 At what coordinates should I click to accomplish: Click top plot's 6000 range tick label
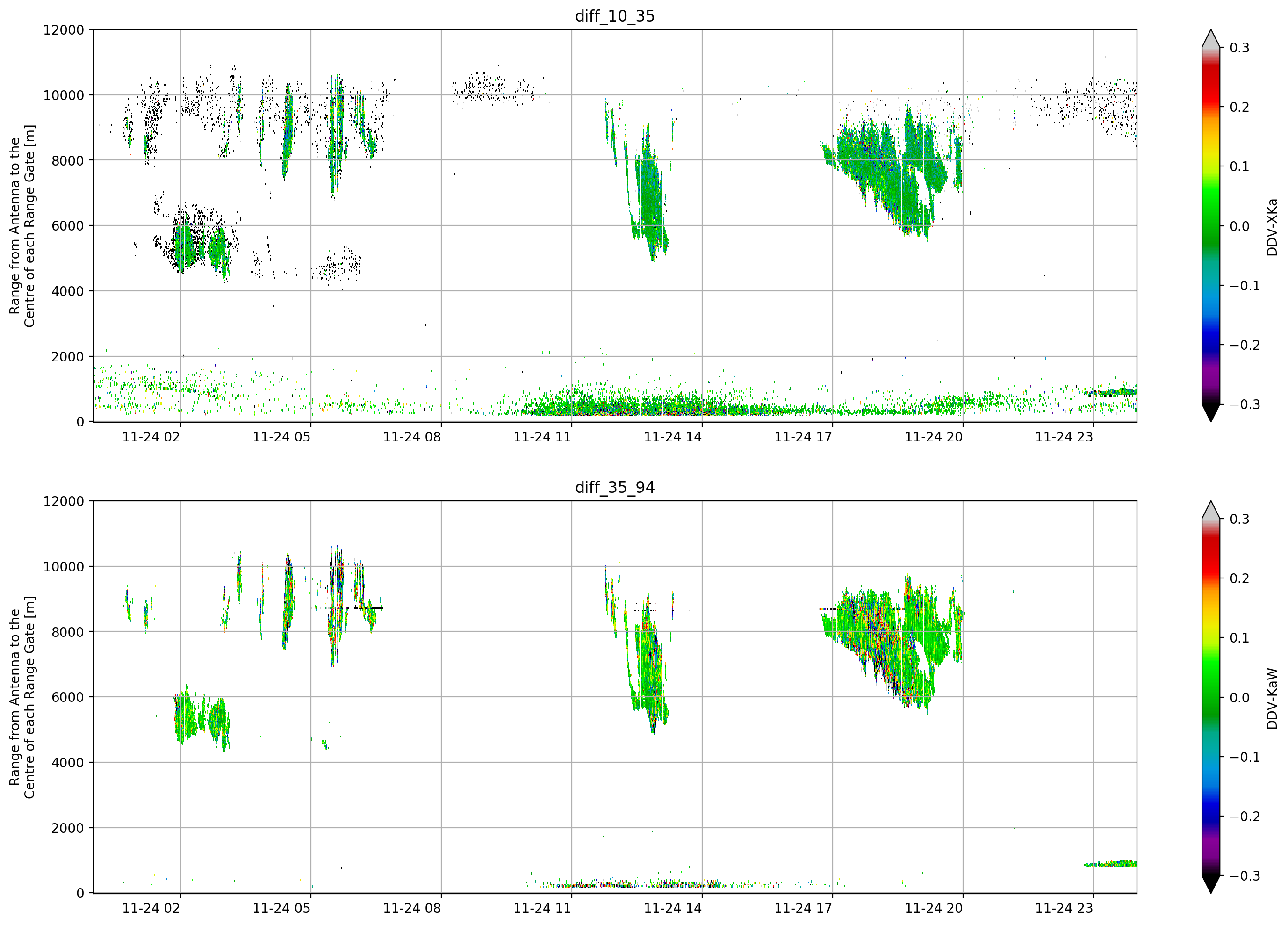(68, 226)
